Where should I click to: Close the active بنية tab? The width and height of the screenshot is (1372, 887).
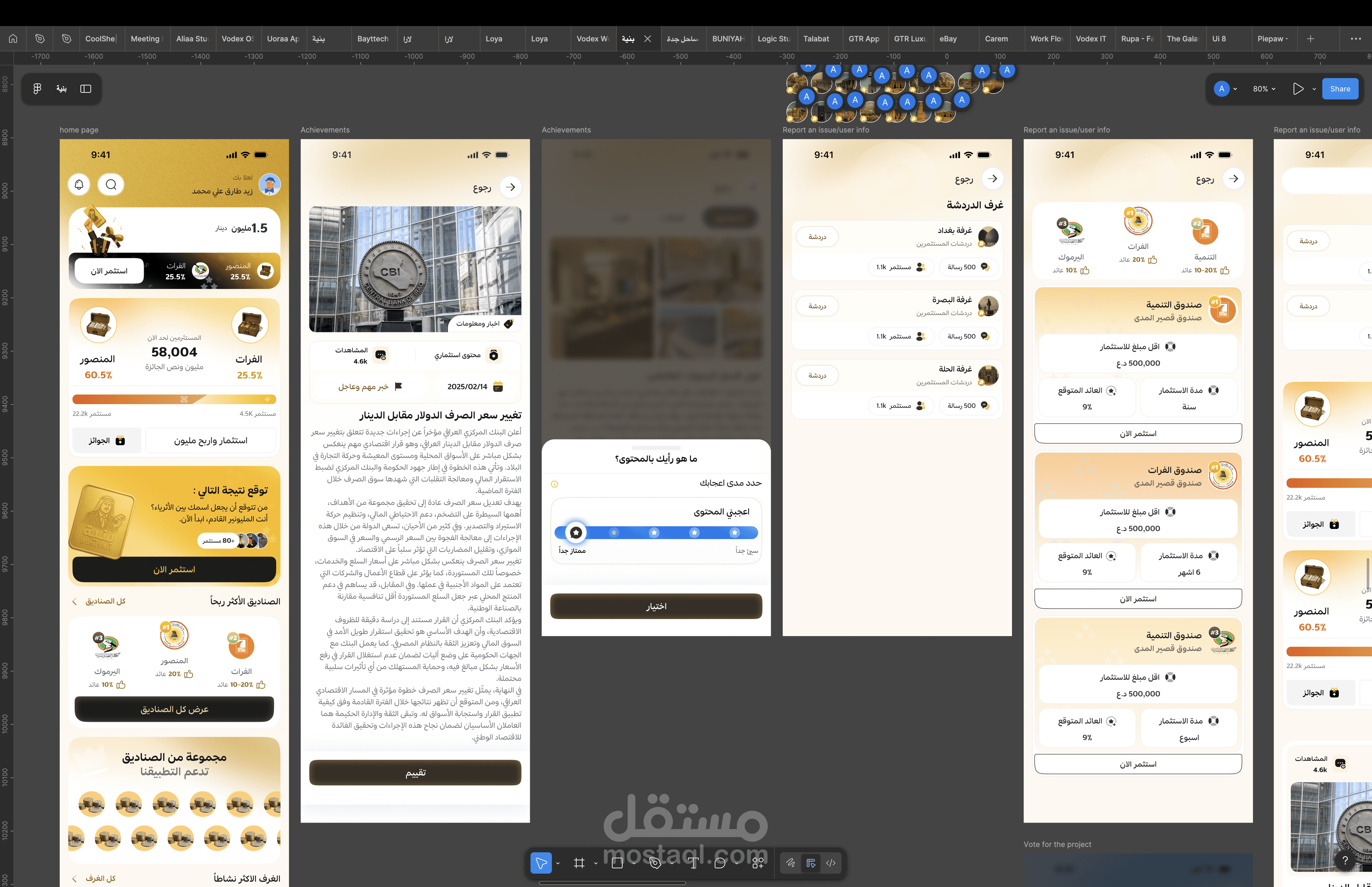[x=648, y=39]
